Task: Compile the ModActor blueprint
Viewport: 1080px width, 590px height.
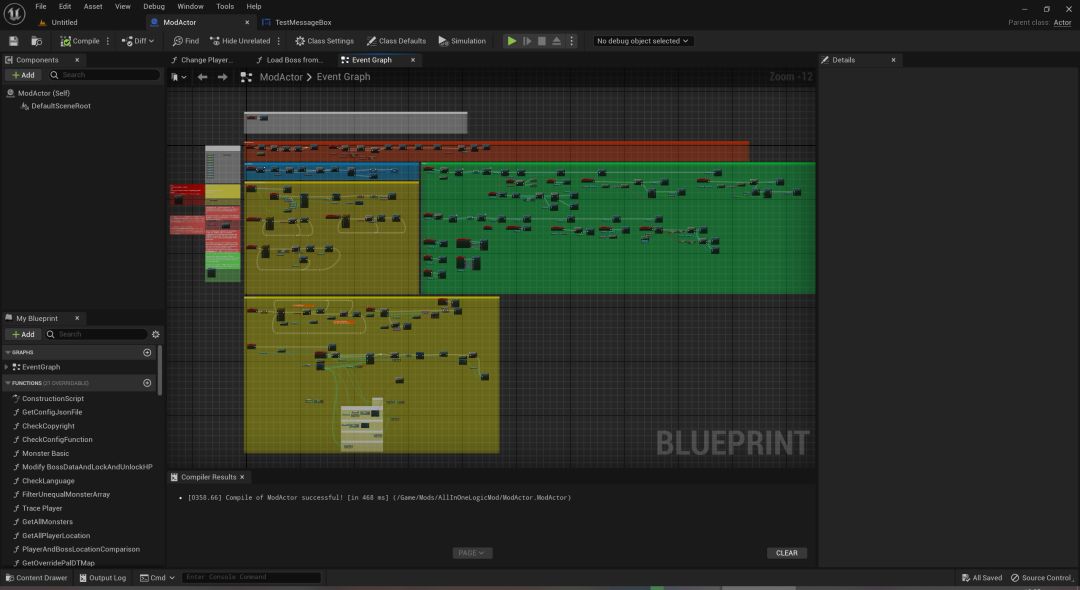Action: [x=80, y=41]
